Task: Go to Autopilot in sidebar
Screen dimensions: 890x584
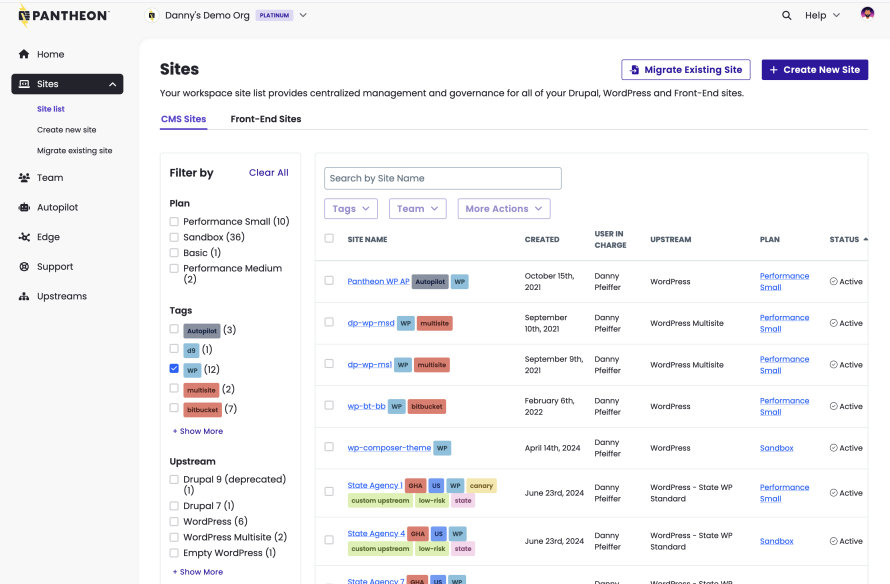Action: click(57, 207)
